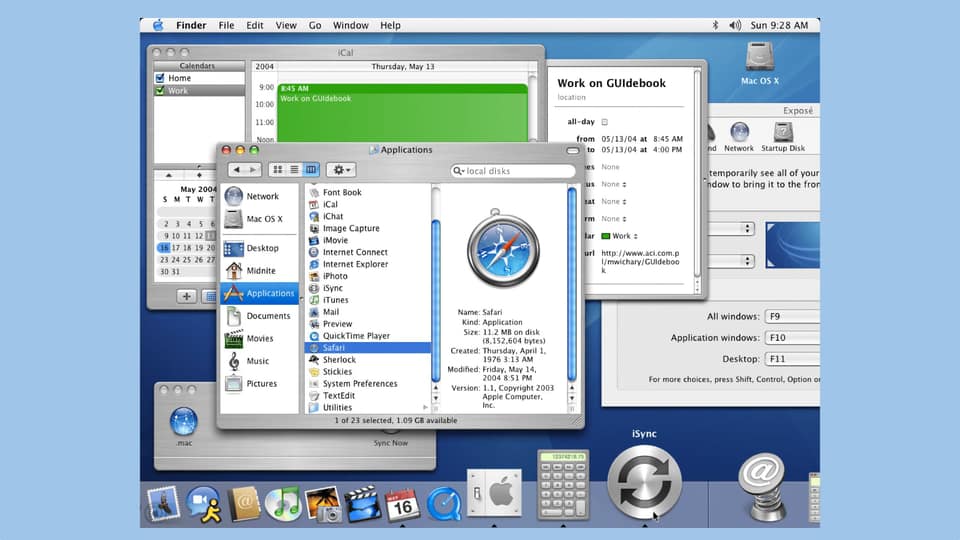This screenshot has width=960, height=540.
Task: Click the Bluetooth menu bar icon
Action: pos(714,25)
